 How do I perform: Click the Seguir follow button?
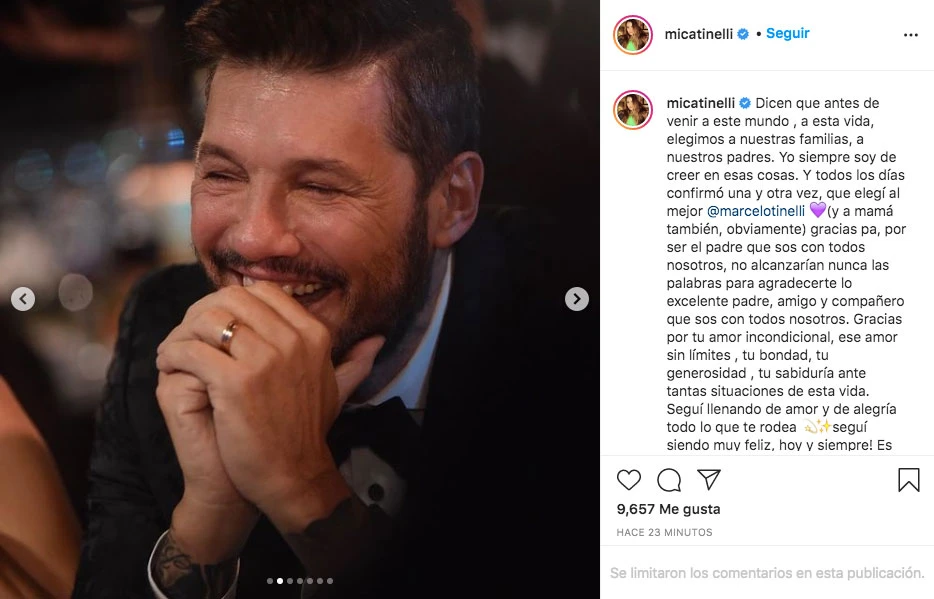[788, 34]
